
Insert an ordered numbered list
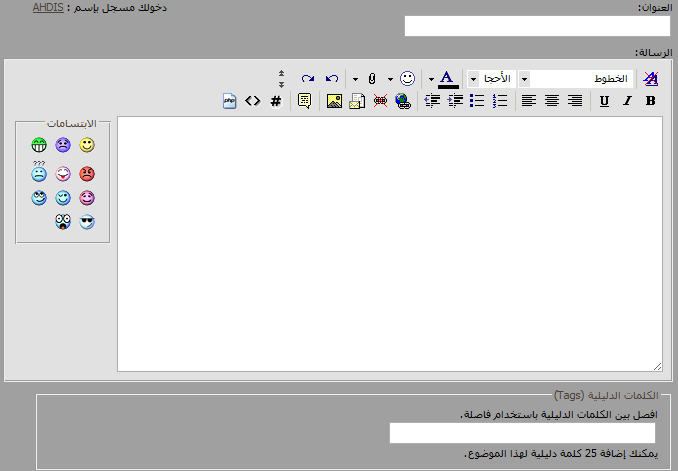501,100
